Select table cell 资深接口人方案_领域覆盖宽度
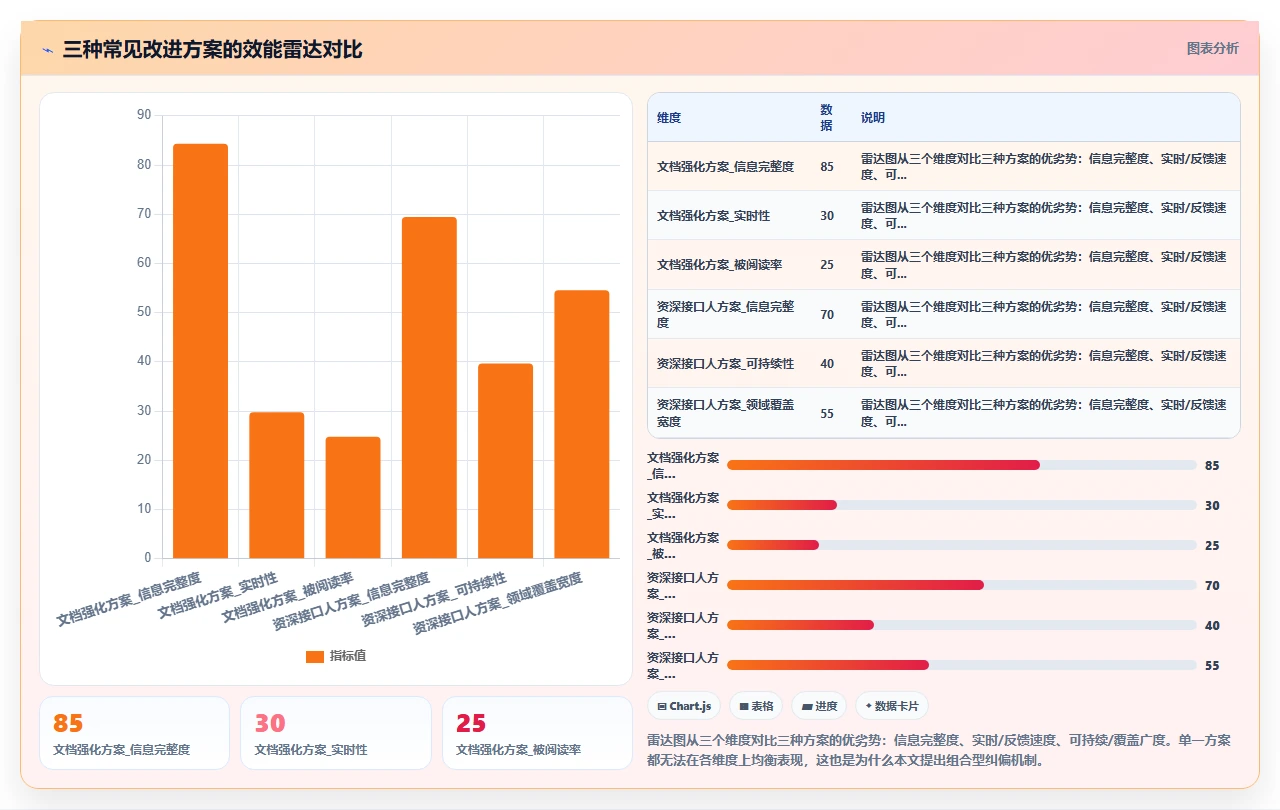This screenshot has height=810, width=1280. coord(730,413)
